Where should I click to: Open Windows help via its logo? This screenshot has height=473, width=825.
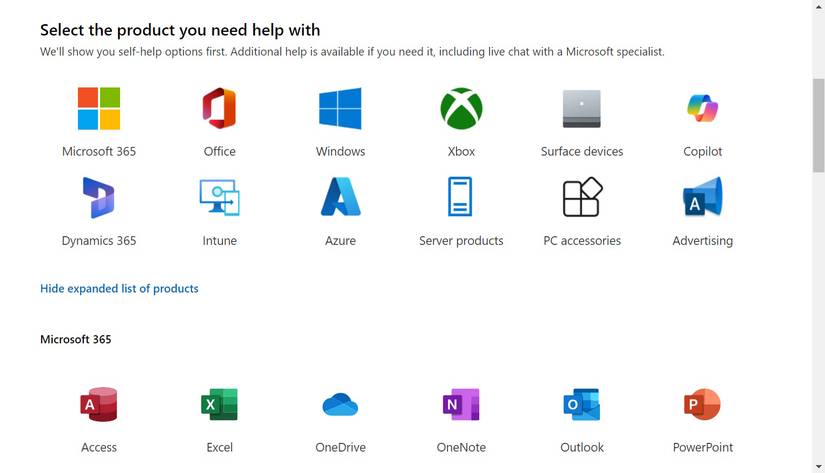tap(340, 108)
